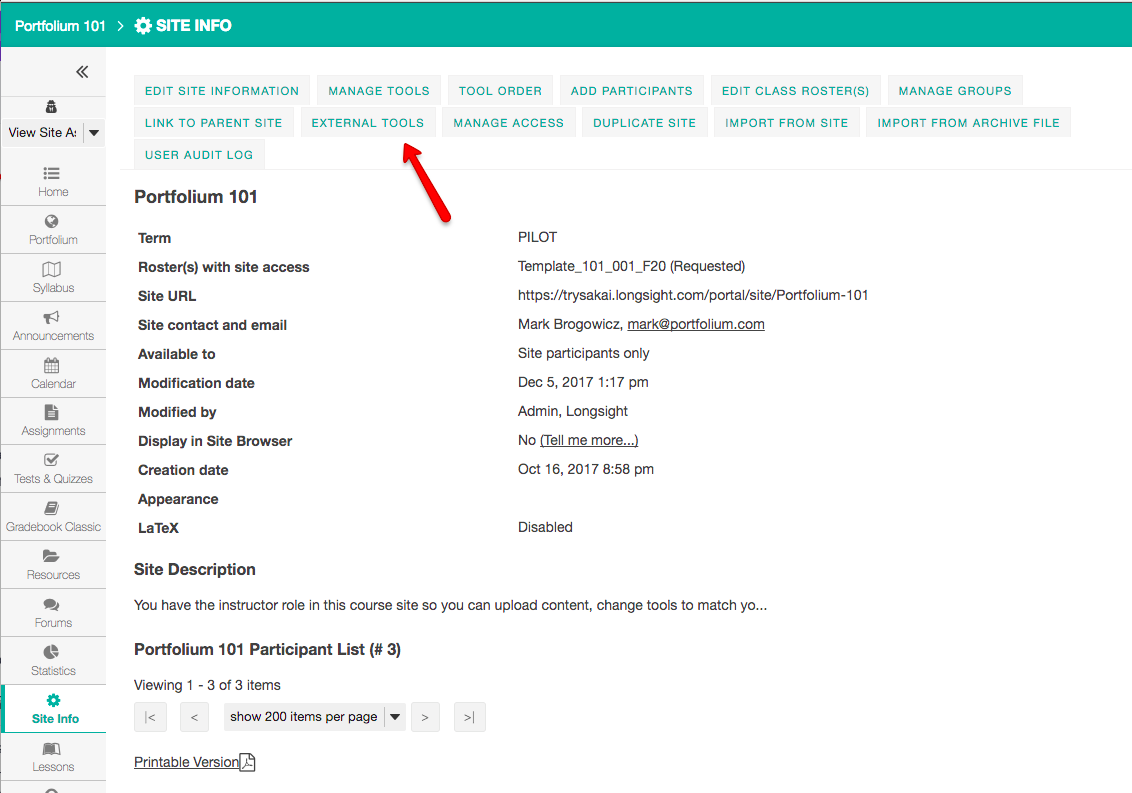Select the Gradebook Classic sidebar label
This screenshot has width=1132, height=793.
pyautogui.click(x=53, y=527)
